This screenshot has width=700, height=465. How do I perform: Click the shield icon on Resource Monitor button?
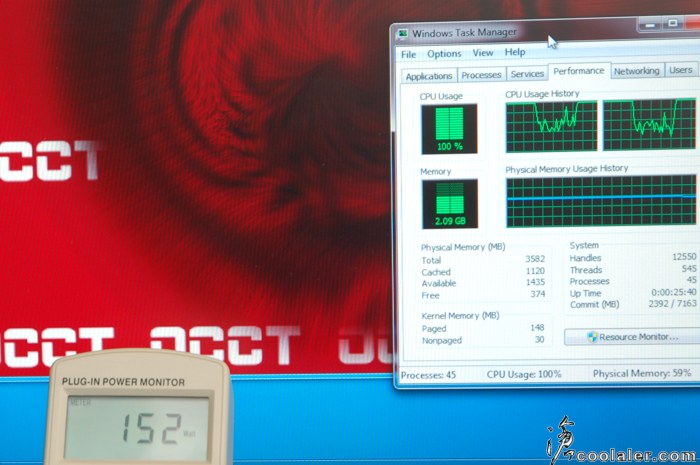tap(592, 337)
